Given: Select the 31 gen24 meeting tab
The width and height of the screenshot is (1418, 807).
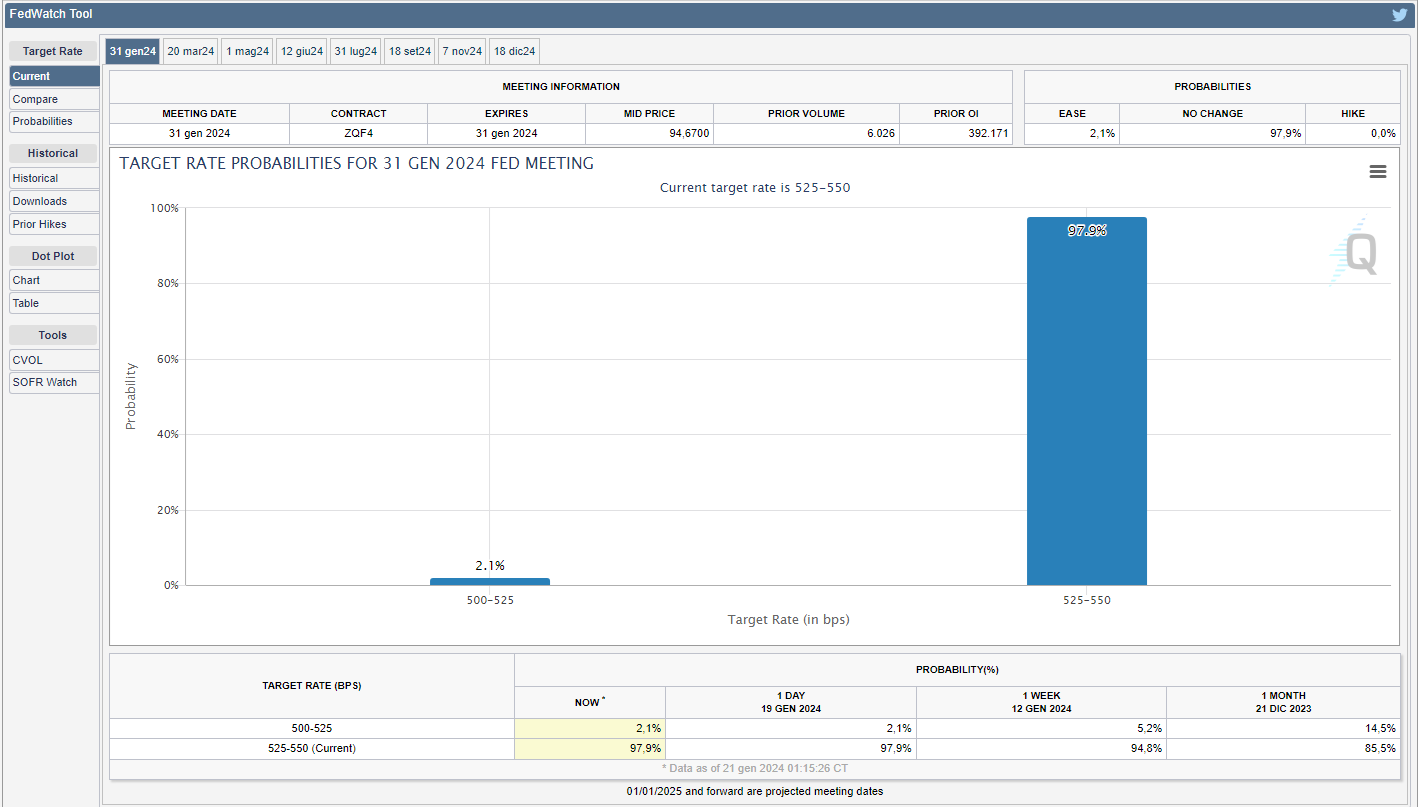Looking at the screenshot, I should pyautogui.click(x=133, y=51).
